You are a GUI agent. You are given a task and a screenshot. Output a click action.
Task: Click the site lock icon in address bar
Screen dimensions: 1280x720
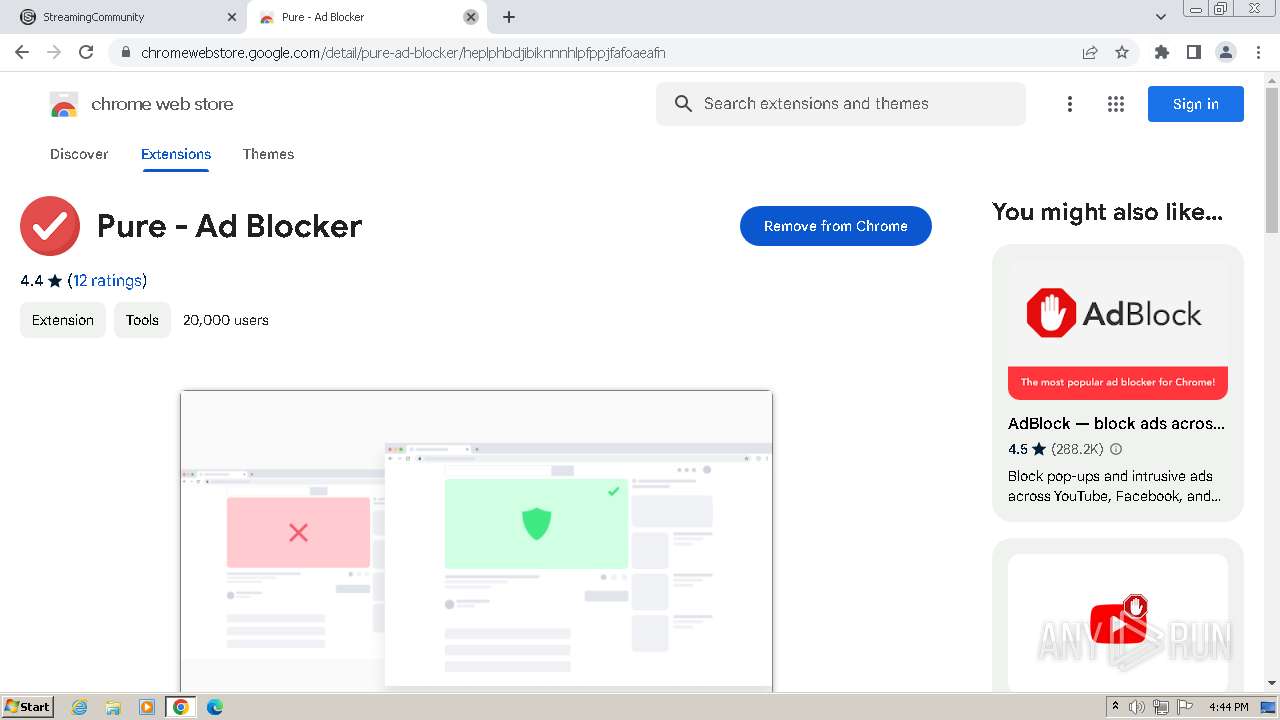click(125, 52)
